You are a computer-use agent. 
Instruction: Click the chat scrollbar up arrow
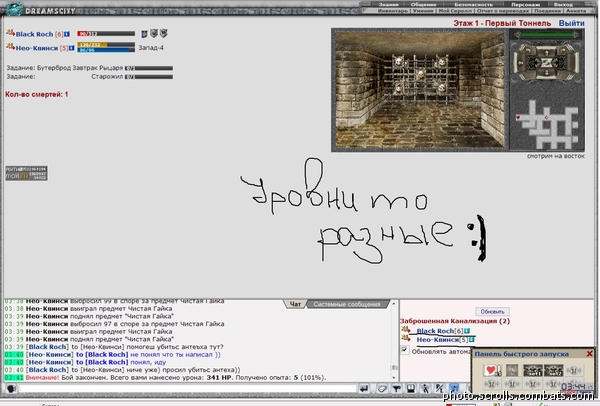point(394,304)
